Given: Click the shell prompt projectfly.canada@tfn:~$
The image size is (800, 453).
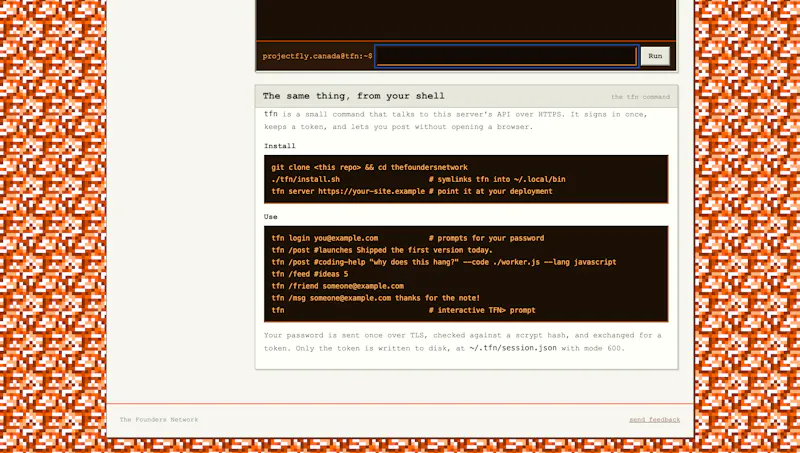Looking at the screenshot, I should click(317, 56).
